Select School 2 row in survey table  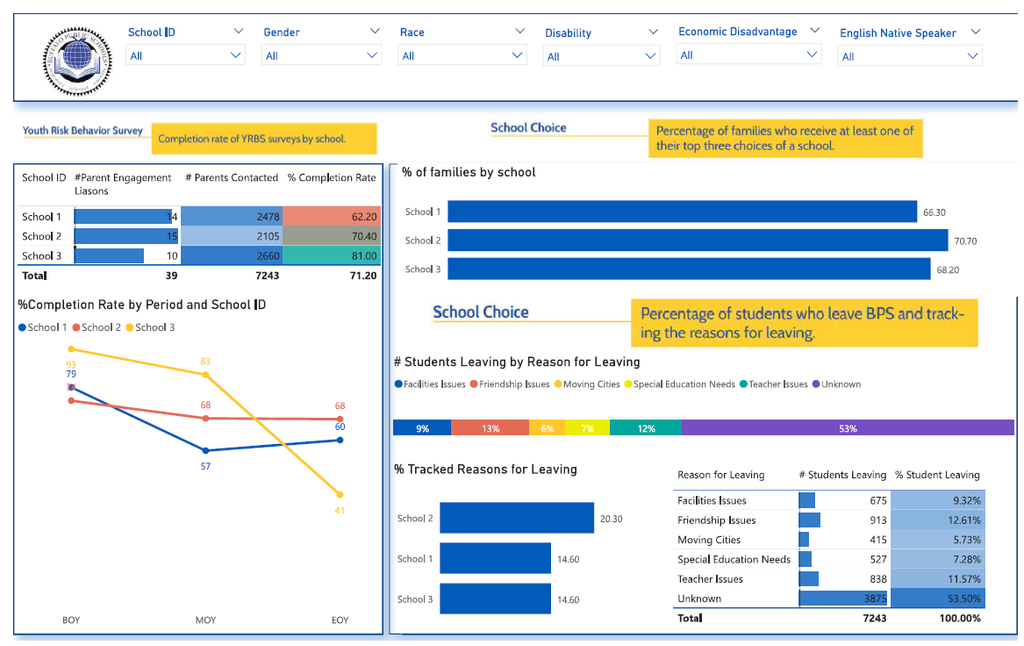click(199, 236)
